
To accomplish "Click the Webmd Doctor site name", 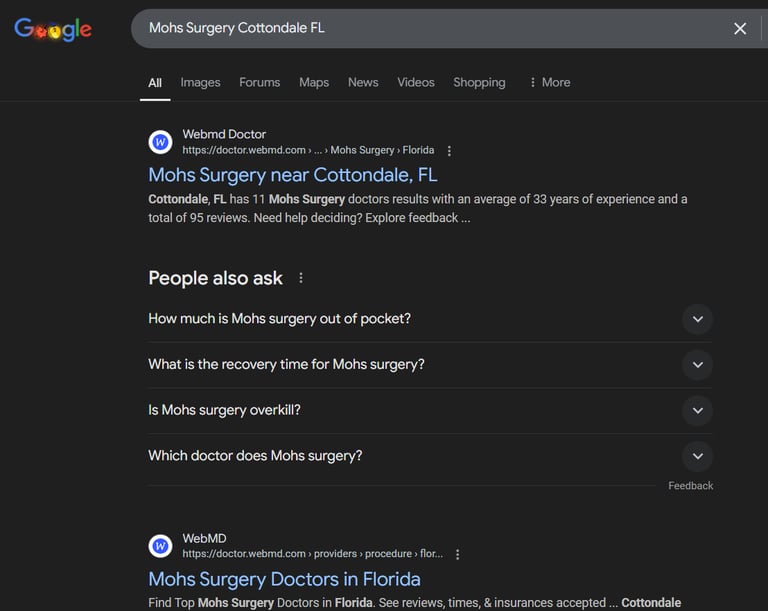I will coord(224,134).
